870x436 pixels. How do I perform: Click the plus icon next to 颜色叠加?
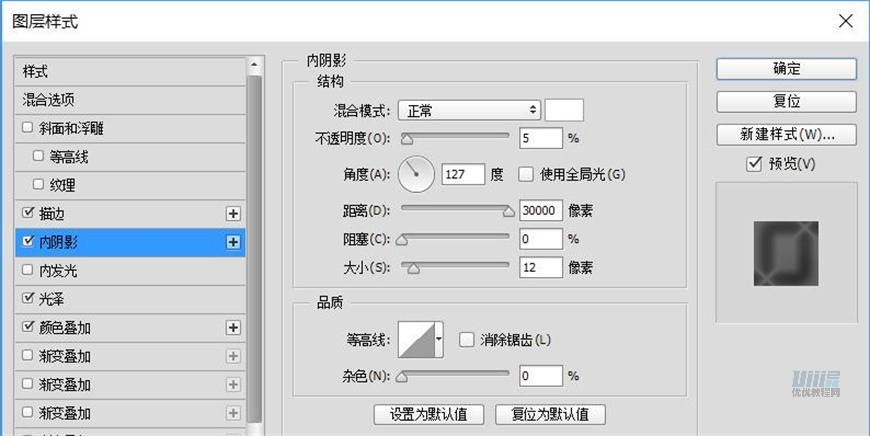(233, 327)
